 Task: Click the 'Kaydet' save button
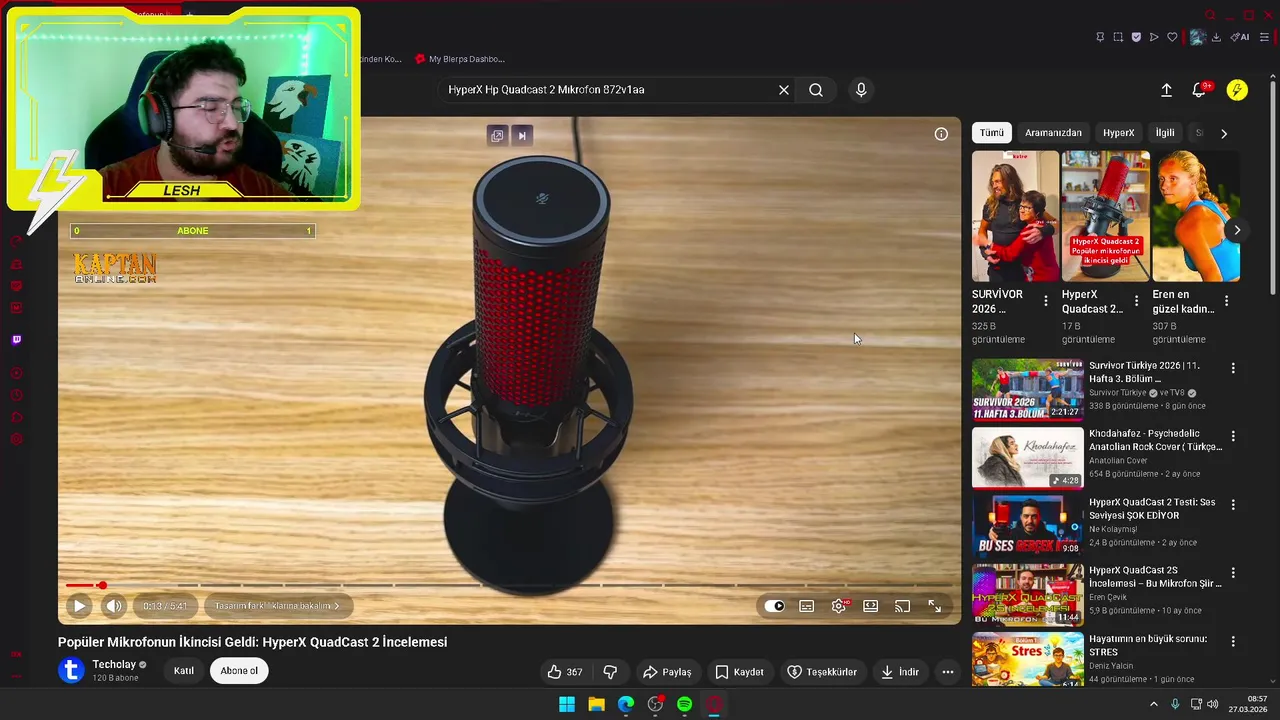tap(739, 672)
